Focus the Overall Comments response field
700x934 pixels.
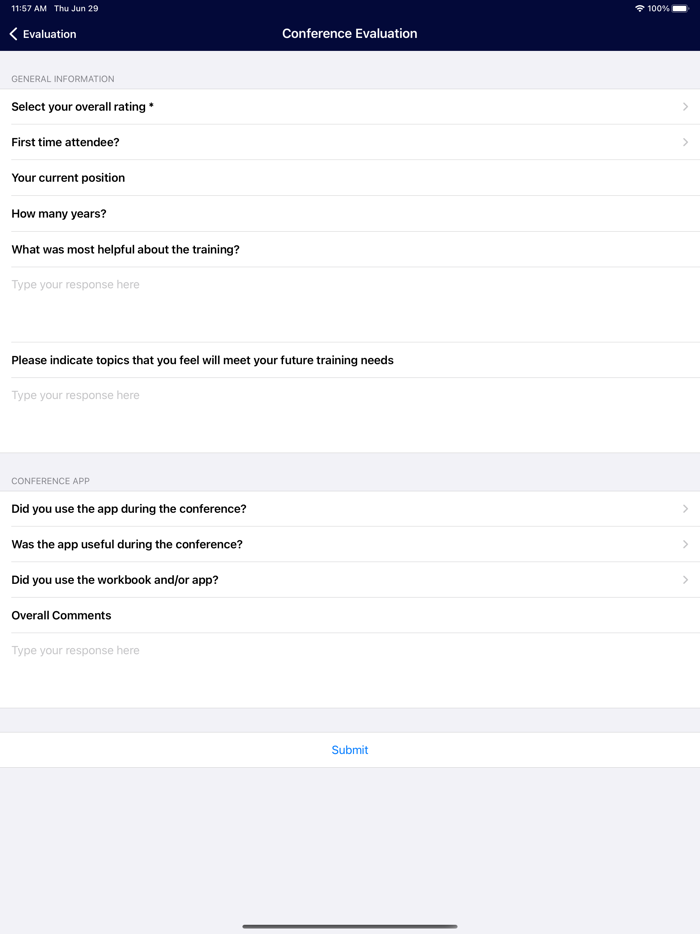[350, 669]
